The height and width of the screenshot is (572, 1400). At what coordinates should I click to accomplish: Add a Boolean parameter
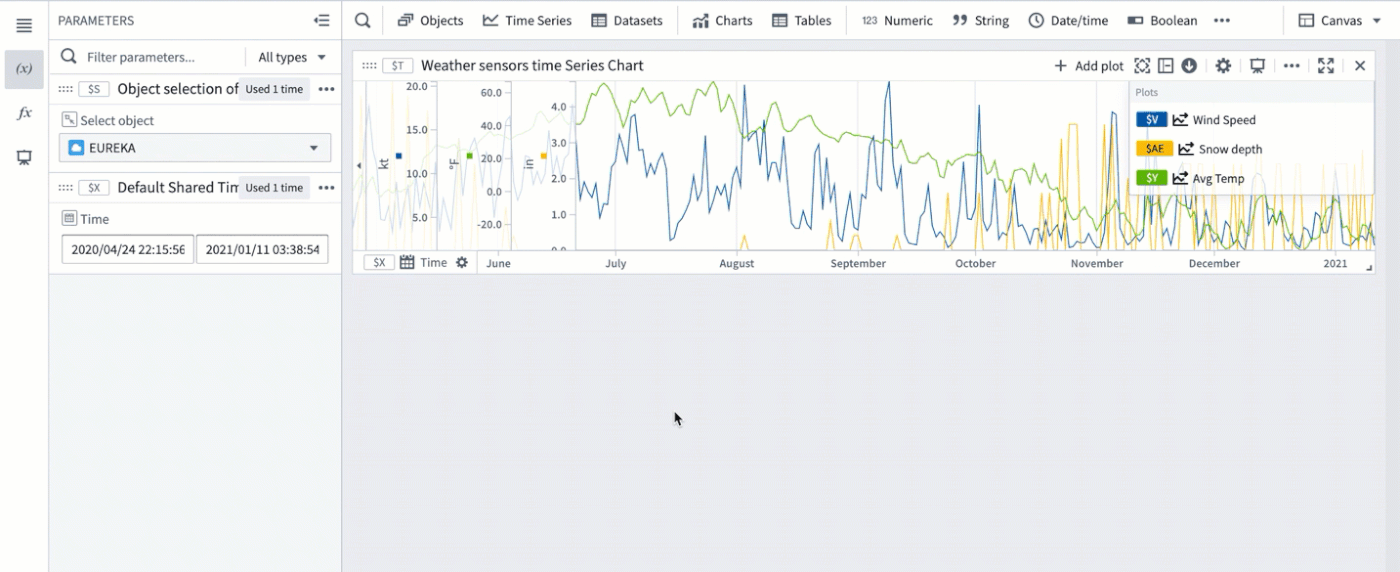[1162, 20]
